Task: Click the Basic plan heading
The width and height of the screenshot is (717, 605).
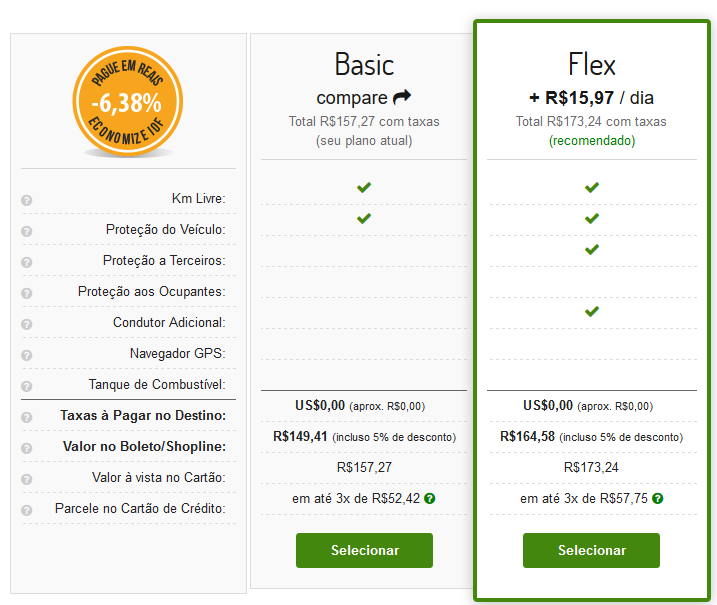Action: click(x=364, y=64)
